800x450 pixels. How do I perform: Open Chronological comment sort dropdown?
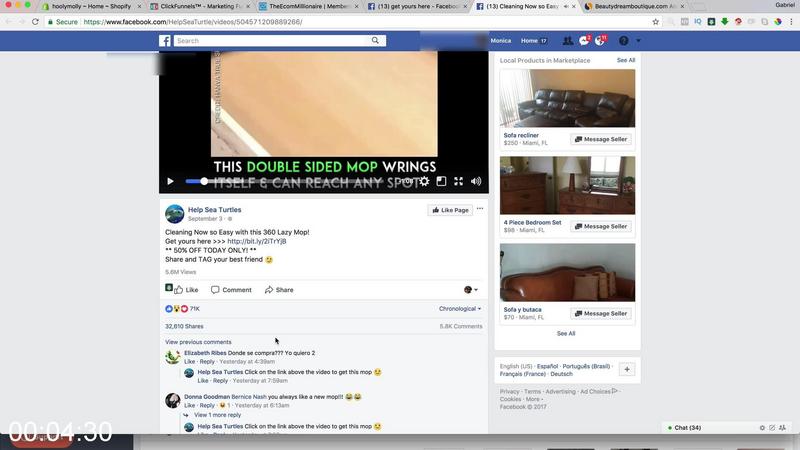460,309
